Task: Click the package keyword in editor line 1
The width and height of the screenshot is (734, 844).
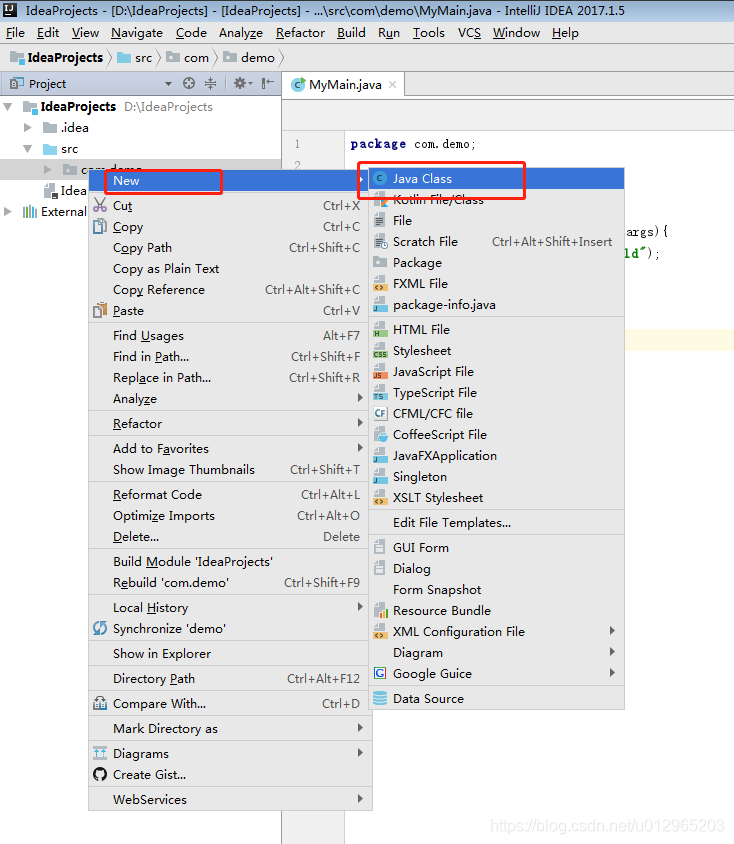Action: (378, 144)
